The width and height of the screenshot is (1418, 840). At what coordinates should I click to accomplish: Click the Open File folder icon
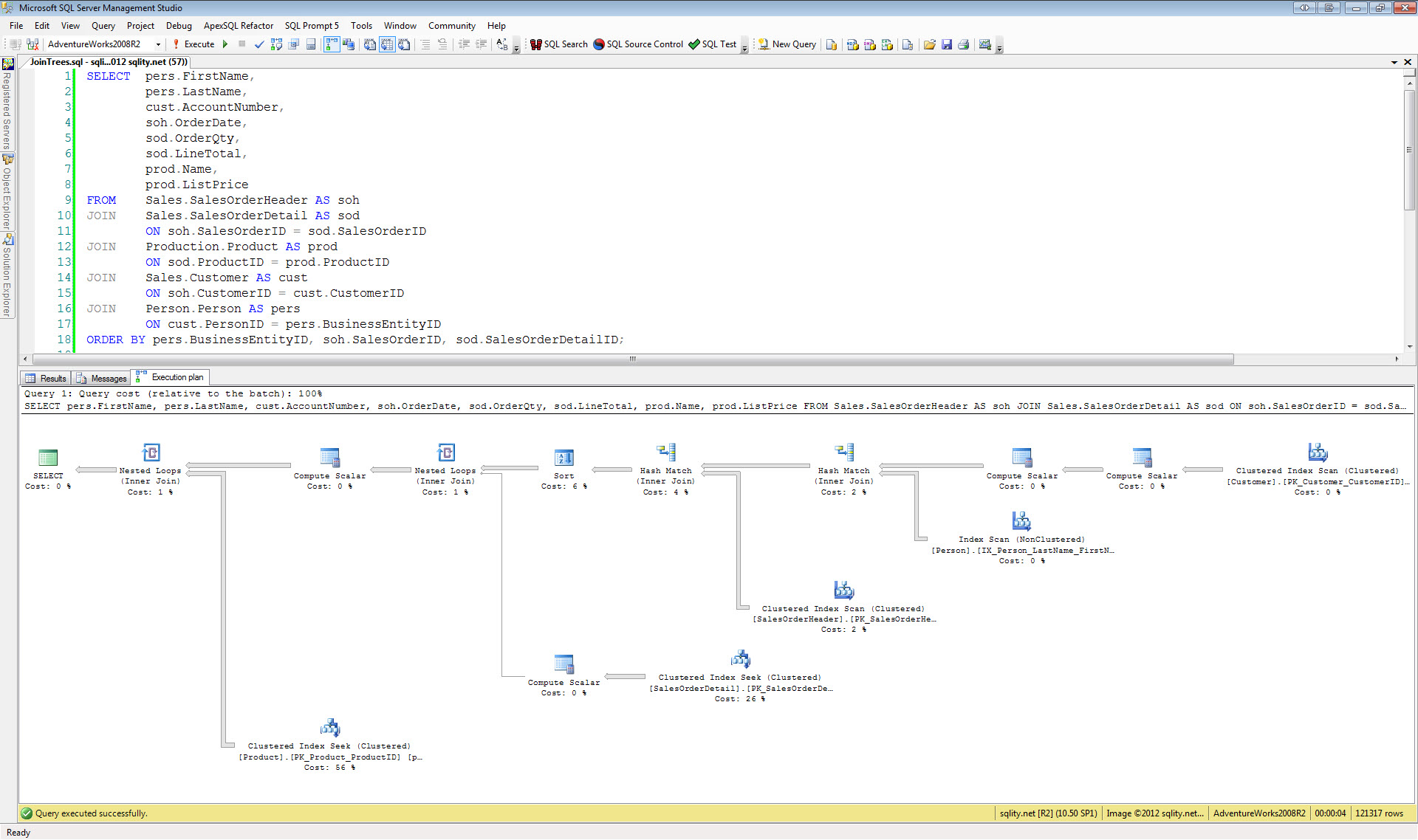929,44
